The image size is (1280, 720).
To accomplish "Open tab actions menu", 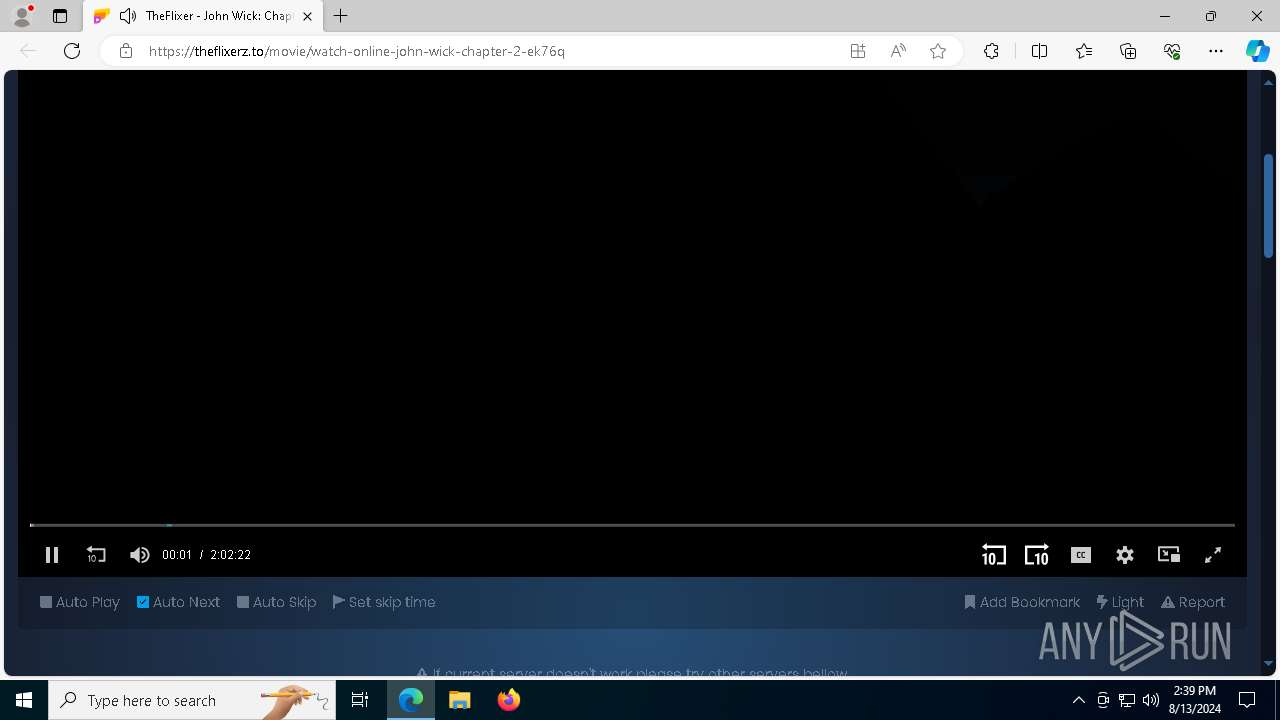I will (60, 16).
